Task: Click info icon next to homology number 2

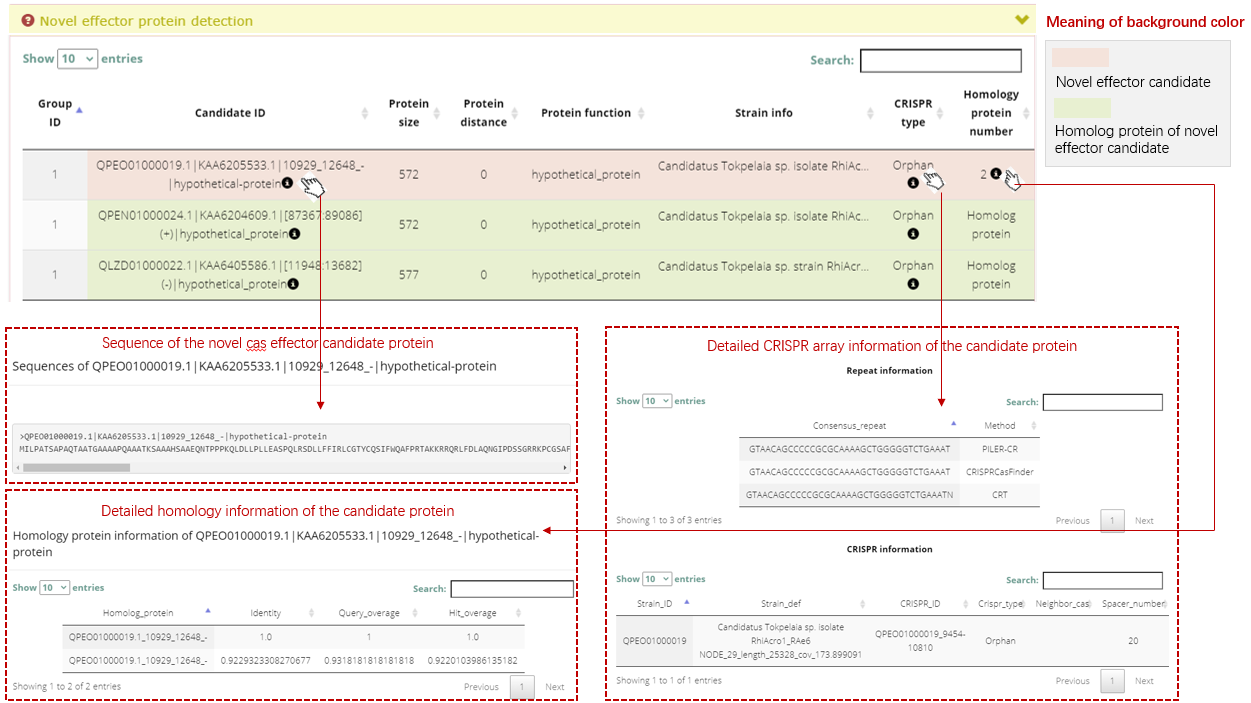Action: click(x=996, y=174)
